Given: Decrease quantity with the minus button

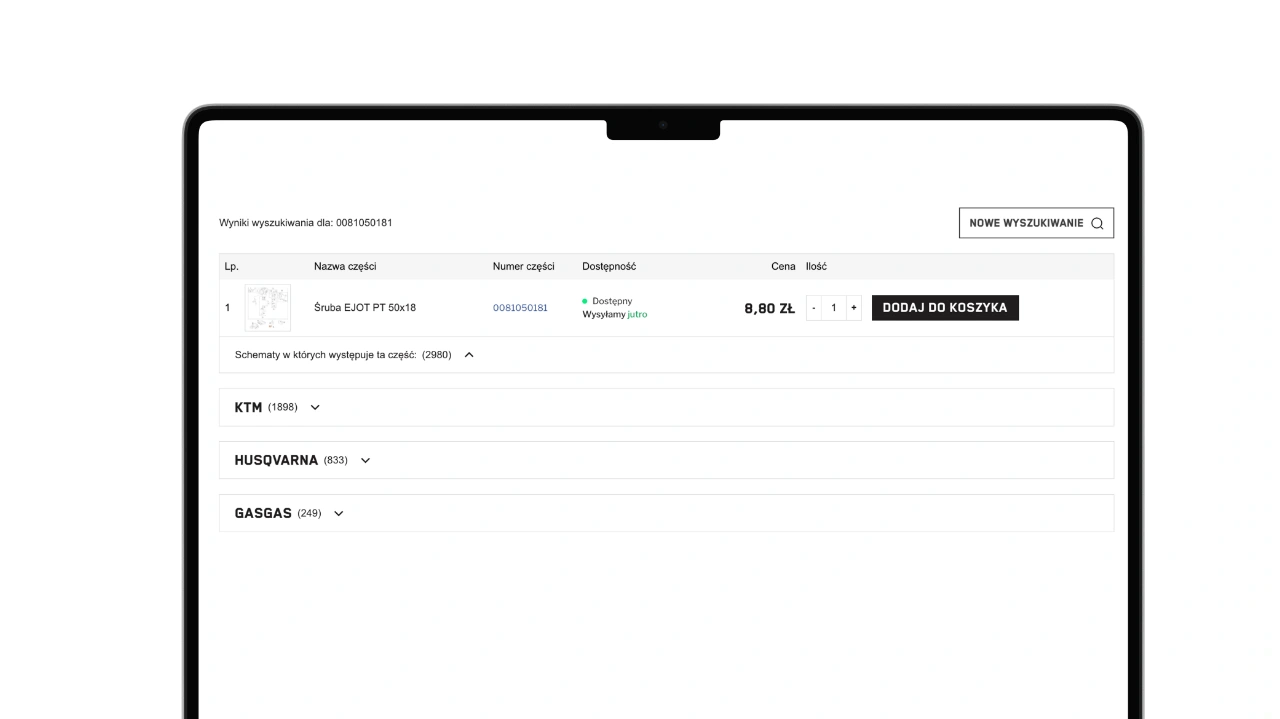Looking at the screenshot, I should tap(814, 308).
